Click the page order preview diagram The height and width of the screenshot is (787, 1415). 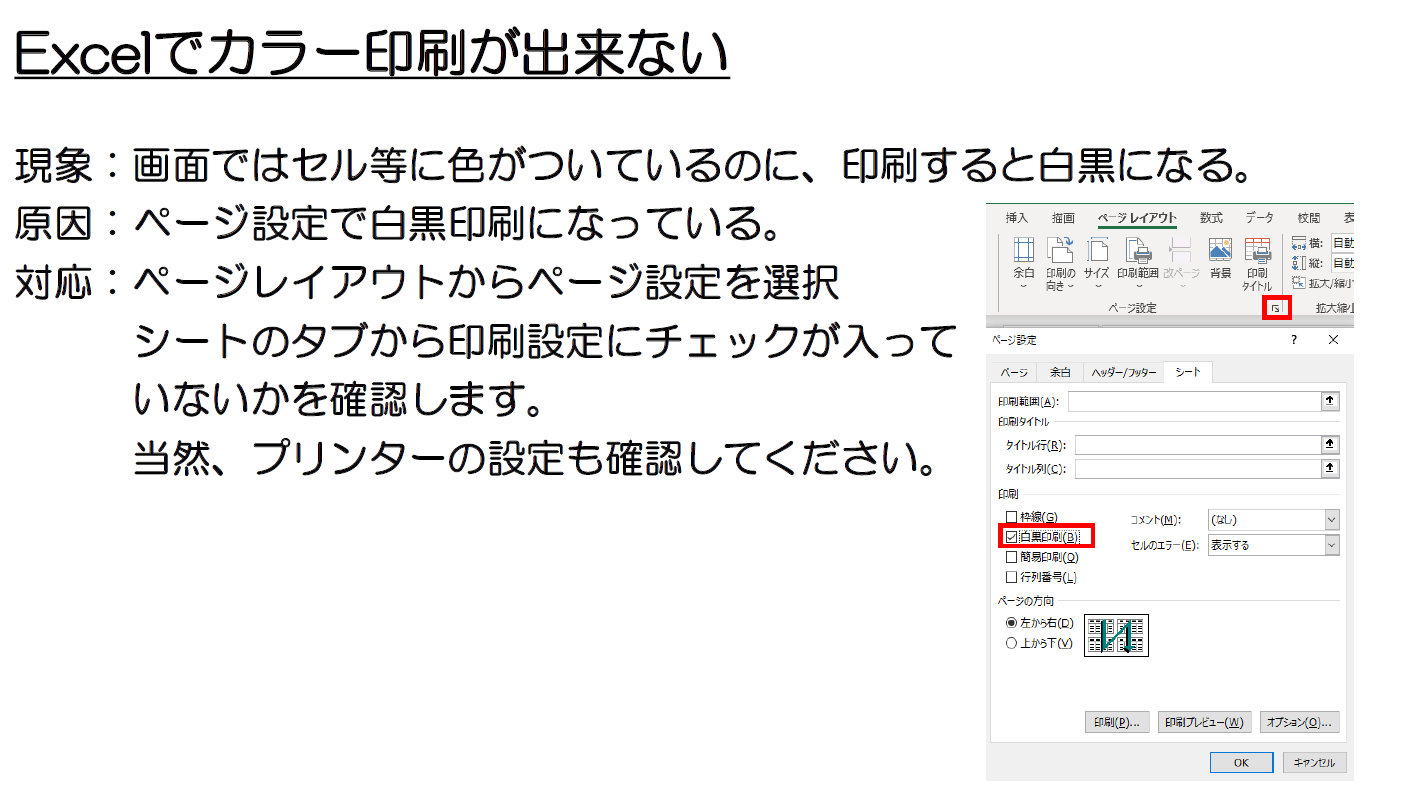point(1116,635)
